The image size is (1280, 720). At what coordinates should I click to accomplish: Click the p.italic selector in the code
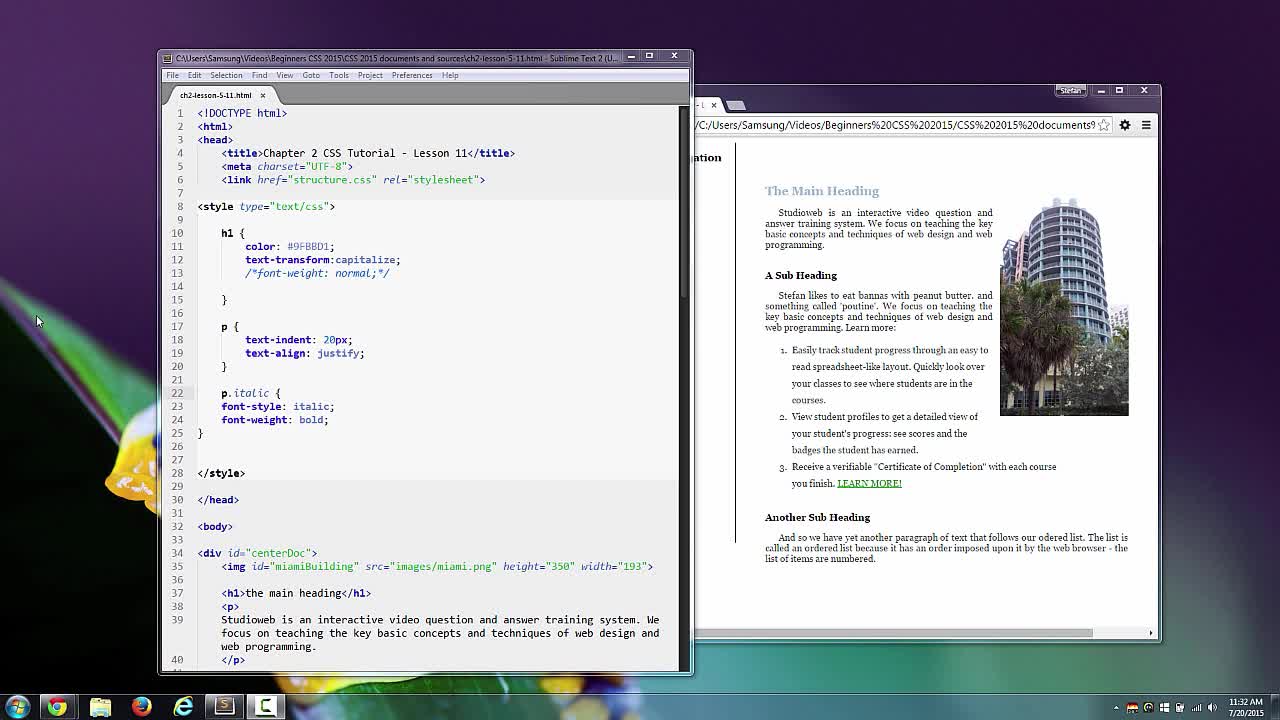coord(245,393)
